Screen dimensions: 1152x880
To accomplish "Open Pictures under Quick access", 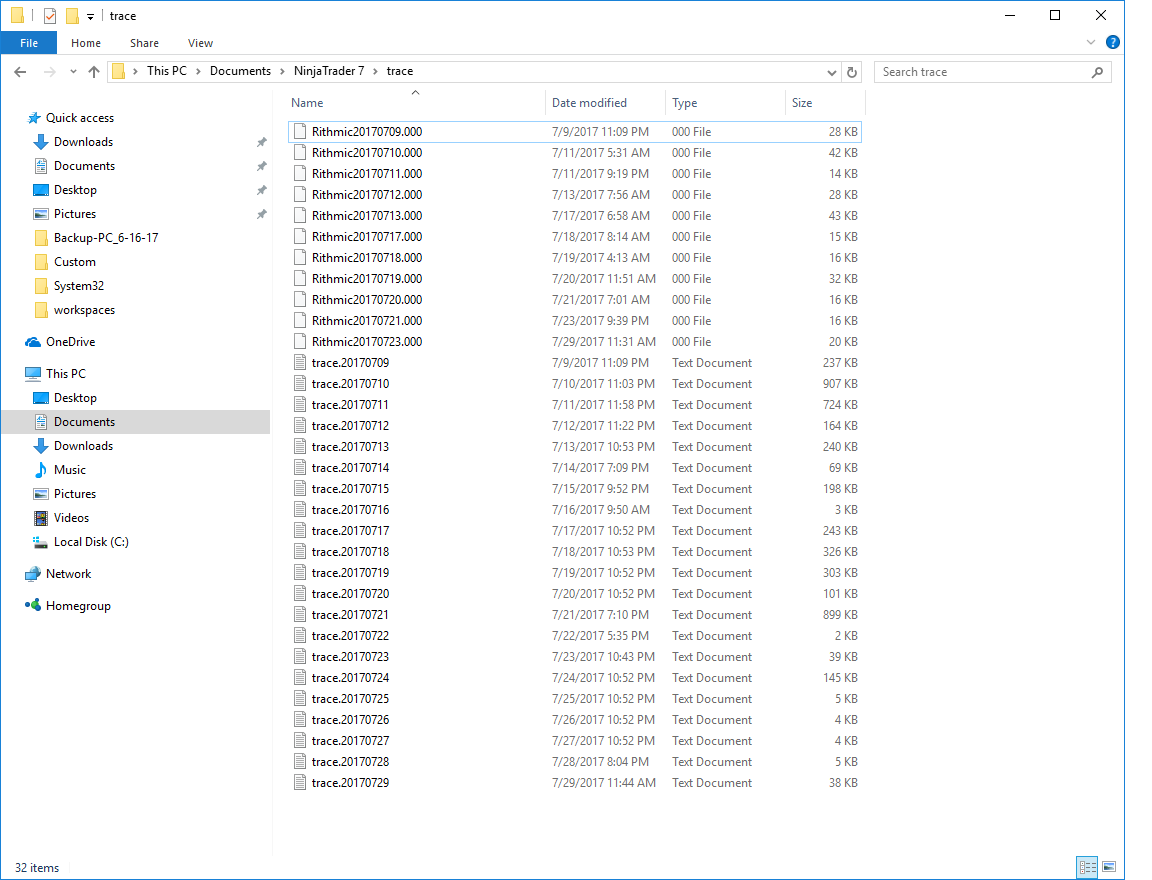I will [75, 214].
